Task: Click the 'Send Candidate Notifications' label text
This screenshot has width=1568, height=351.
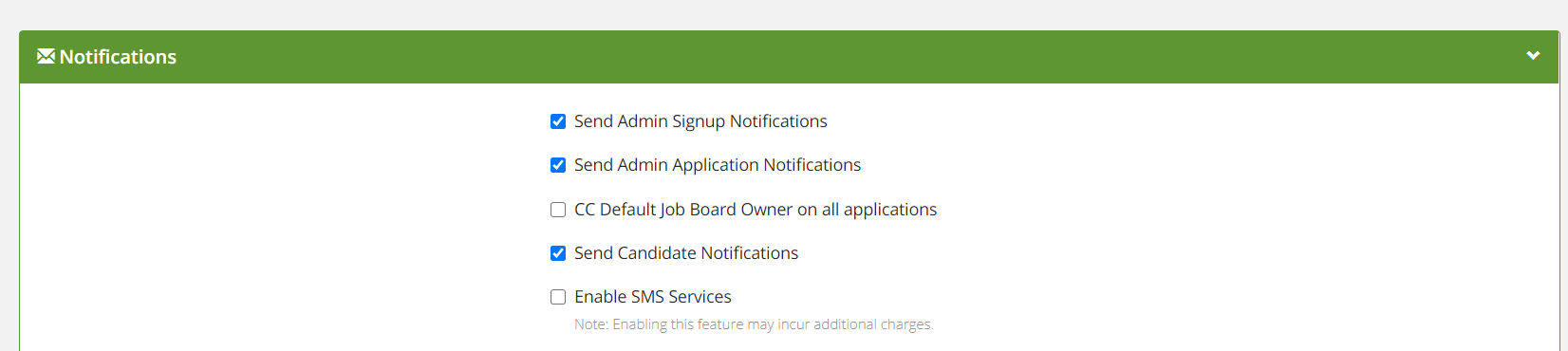Action: tap(686, 253)
